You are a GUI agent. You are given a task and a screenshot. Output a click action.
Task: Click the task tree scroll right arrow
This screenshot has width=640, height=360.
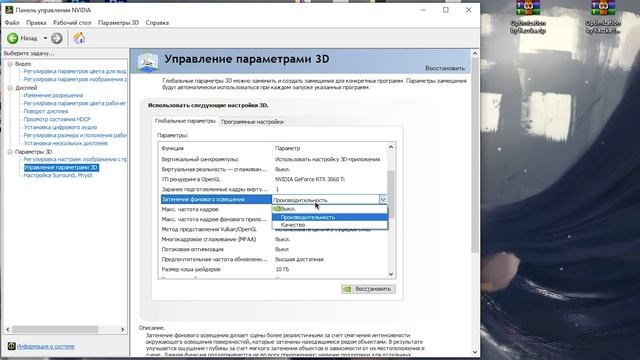122,329
